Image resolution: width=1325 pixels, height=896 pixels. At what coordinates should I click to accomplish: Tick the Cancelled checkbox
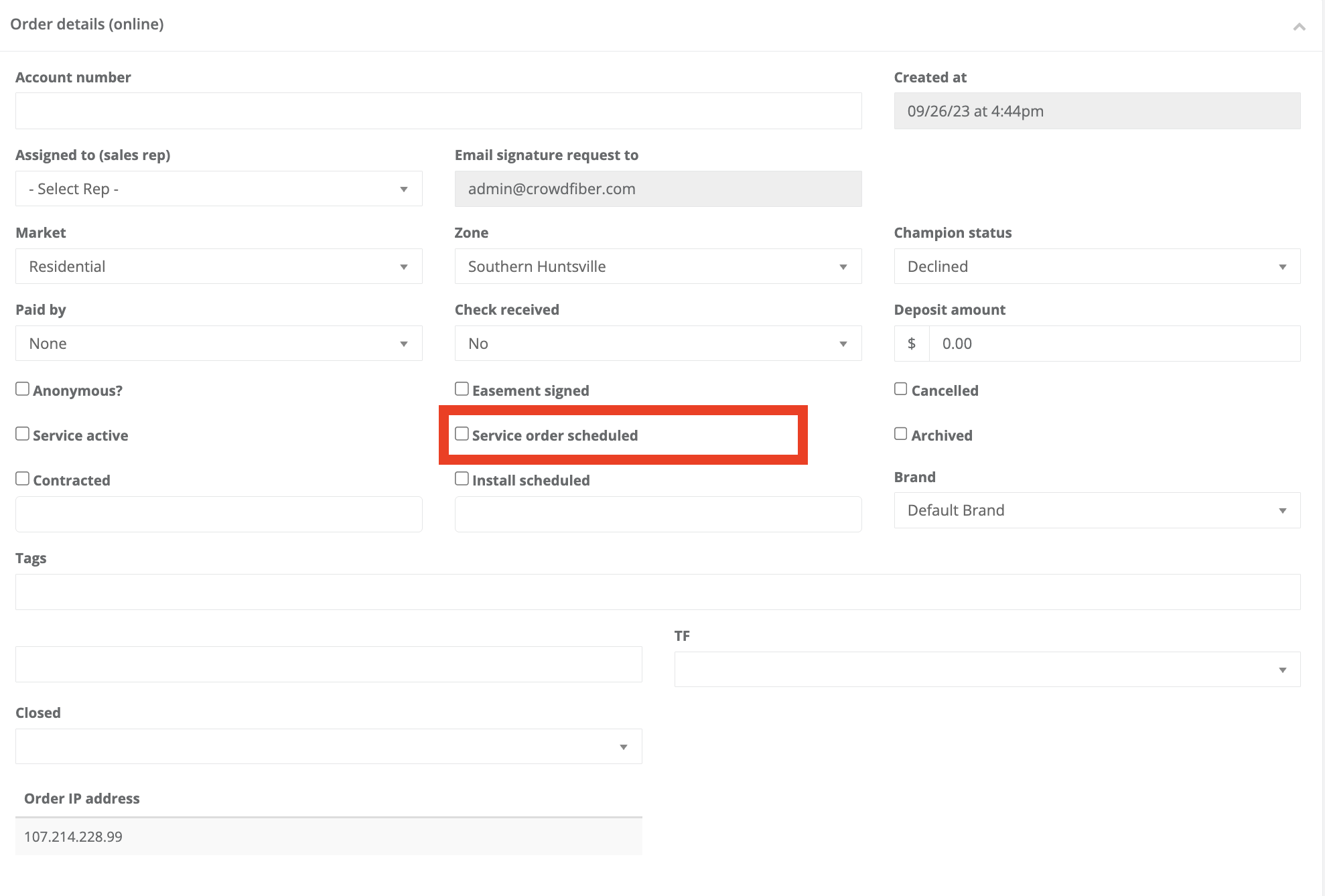coord(901,389)
